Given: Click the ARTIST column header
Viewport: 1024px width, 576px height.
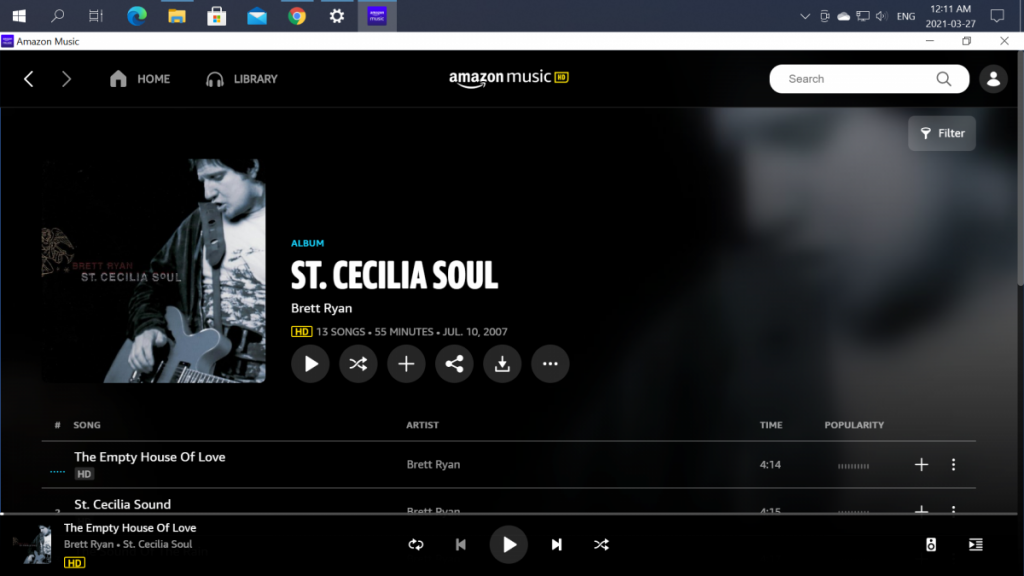Looking at the screenshot, I should 423,425.
